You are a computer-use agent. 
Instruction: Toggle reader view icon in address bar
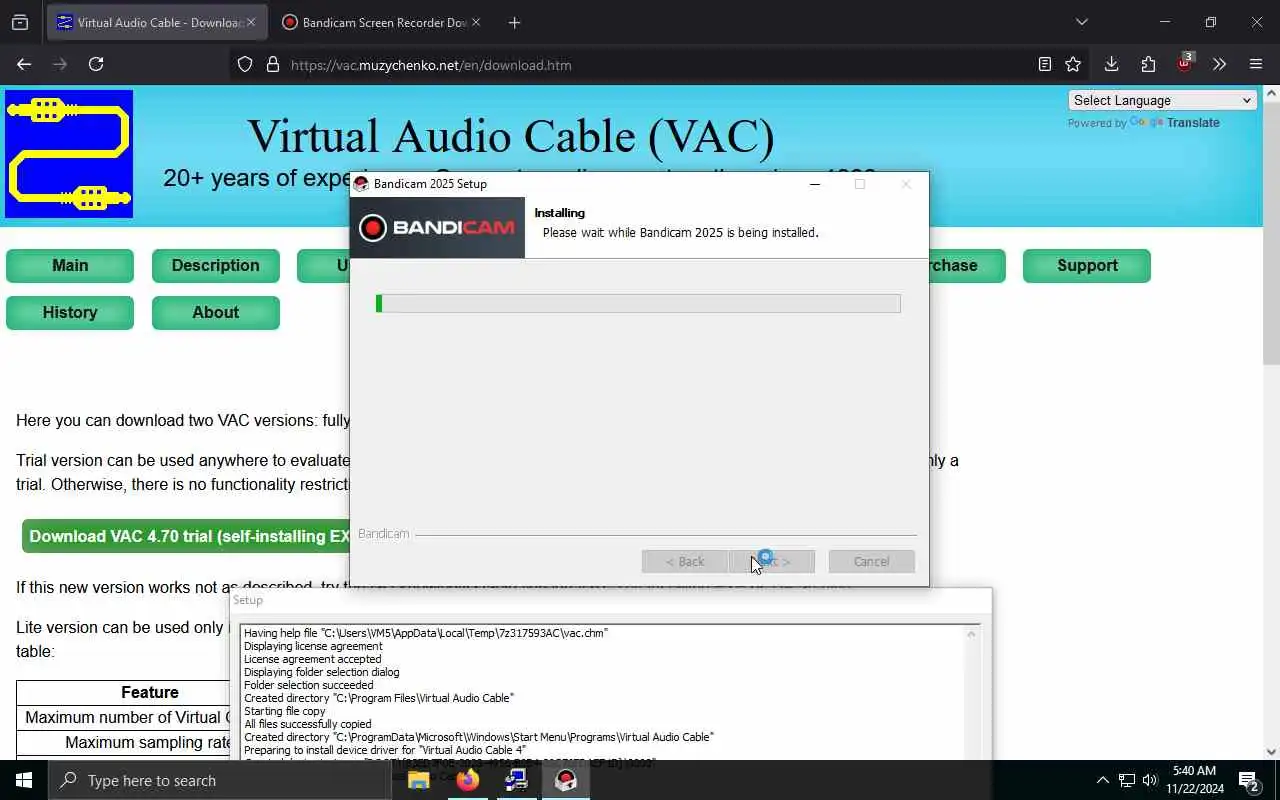point(1044,65)
